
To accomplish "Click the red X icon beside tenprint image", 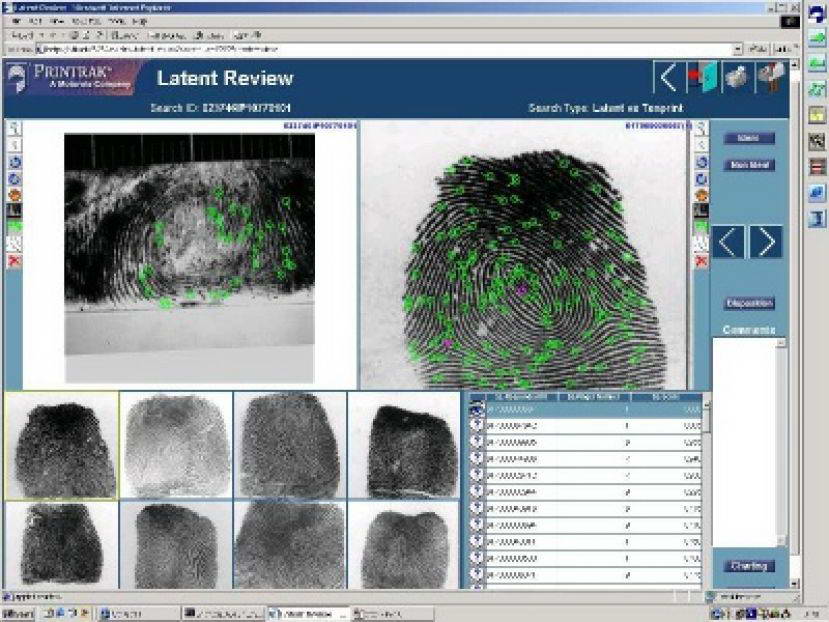I will tap(700, 261).
